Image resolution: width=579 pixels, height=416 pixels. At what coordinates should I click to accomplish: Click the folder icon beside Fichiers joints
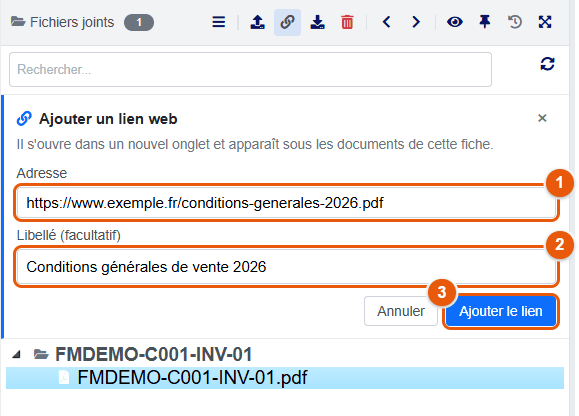18,21
